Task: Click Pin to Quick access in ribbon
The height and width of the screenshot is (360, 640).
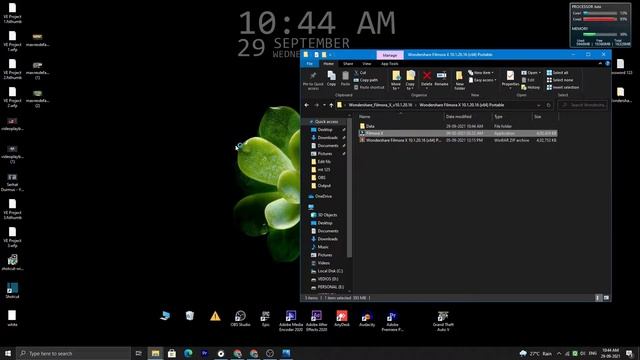Action: [313, 80]
